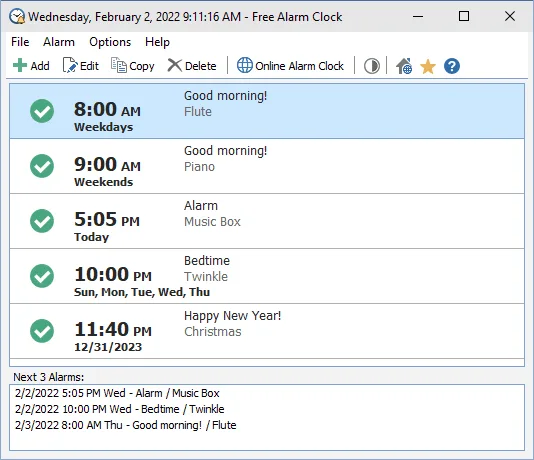Viewport: 534px width, 460px height.
Task: Click the Christmas sound name
Action: tap(213, 332)
